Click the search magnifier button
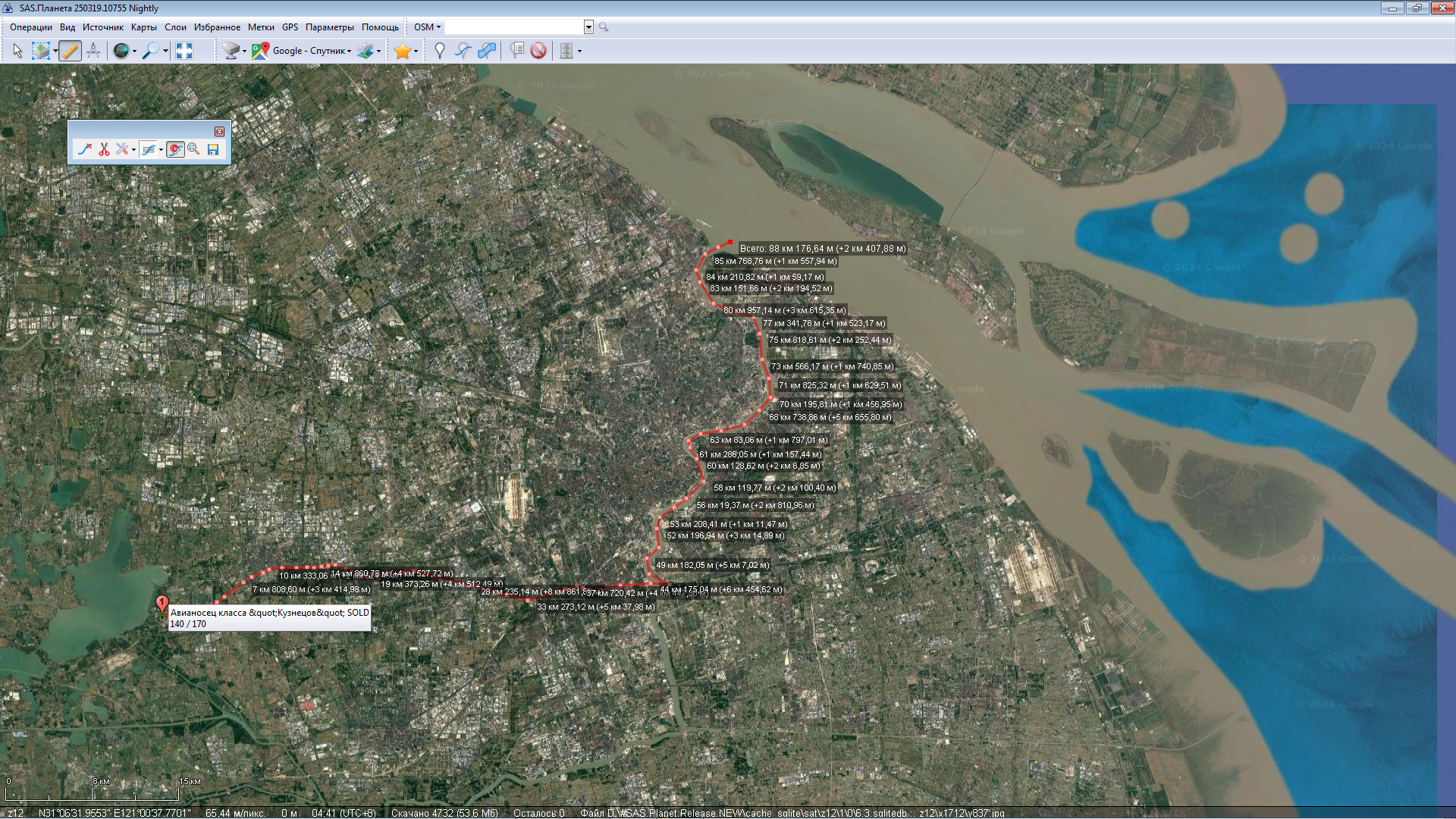This screenshot has height=819, width=1456. click(604, 27)
